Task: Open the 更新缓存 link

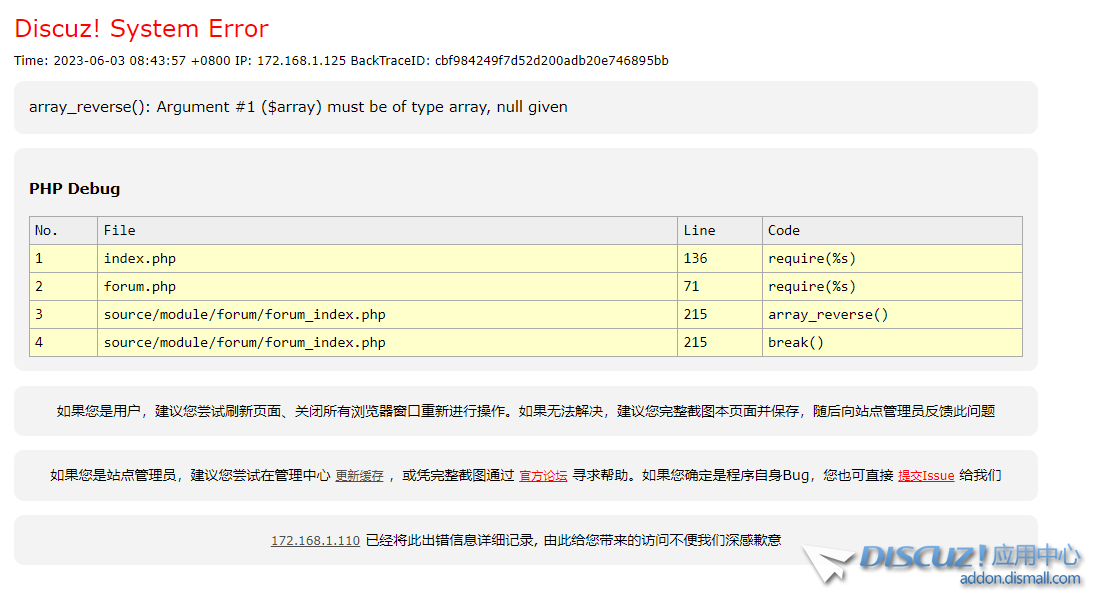Action: click(x=360, y=475)
